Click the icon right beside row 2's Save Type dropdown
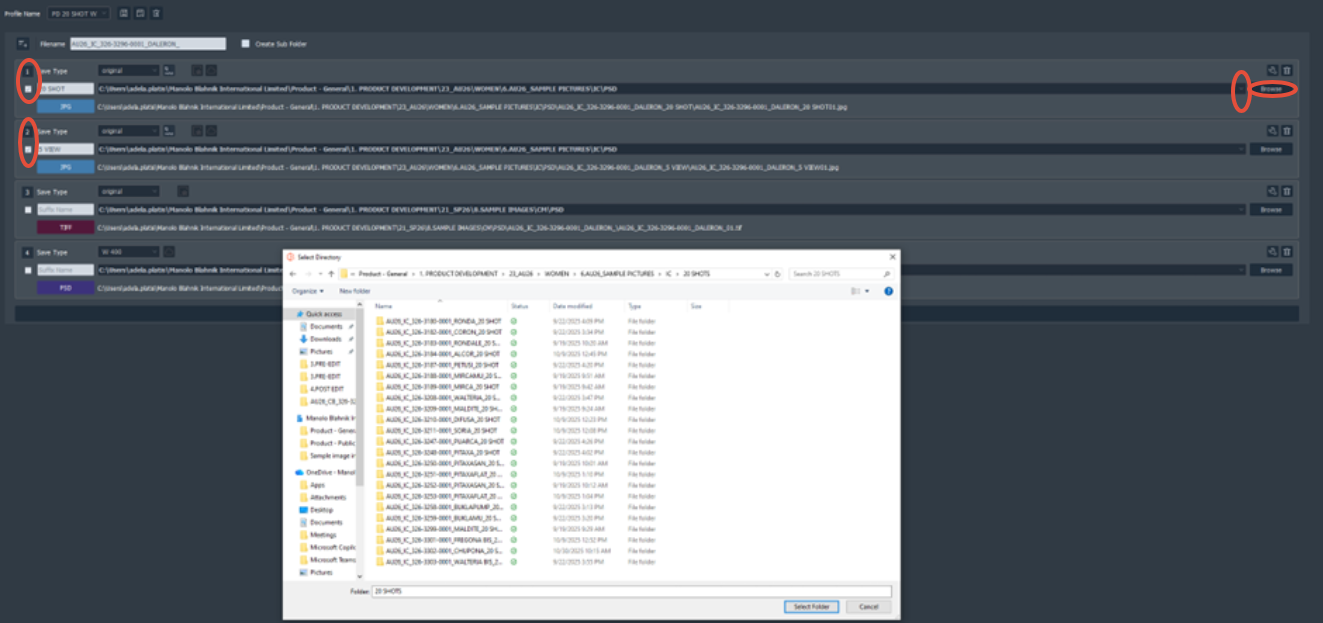 pos(170,131)
